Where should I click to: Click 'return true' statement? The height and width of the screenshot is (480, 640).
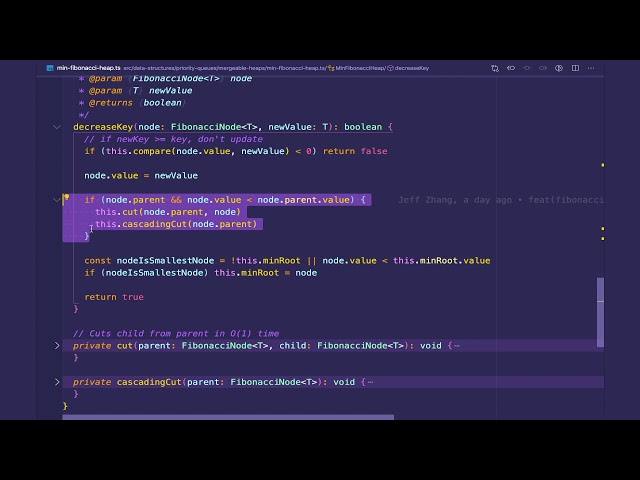pyautogui.click(x=114, y=297)
